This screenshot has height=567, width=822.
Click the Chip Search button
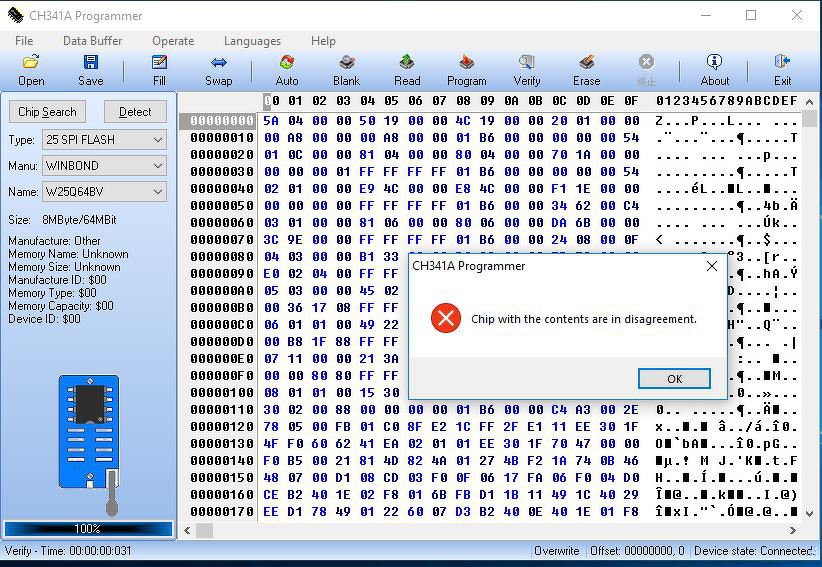[47, 112]
